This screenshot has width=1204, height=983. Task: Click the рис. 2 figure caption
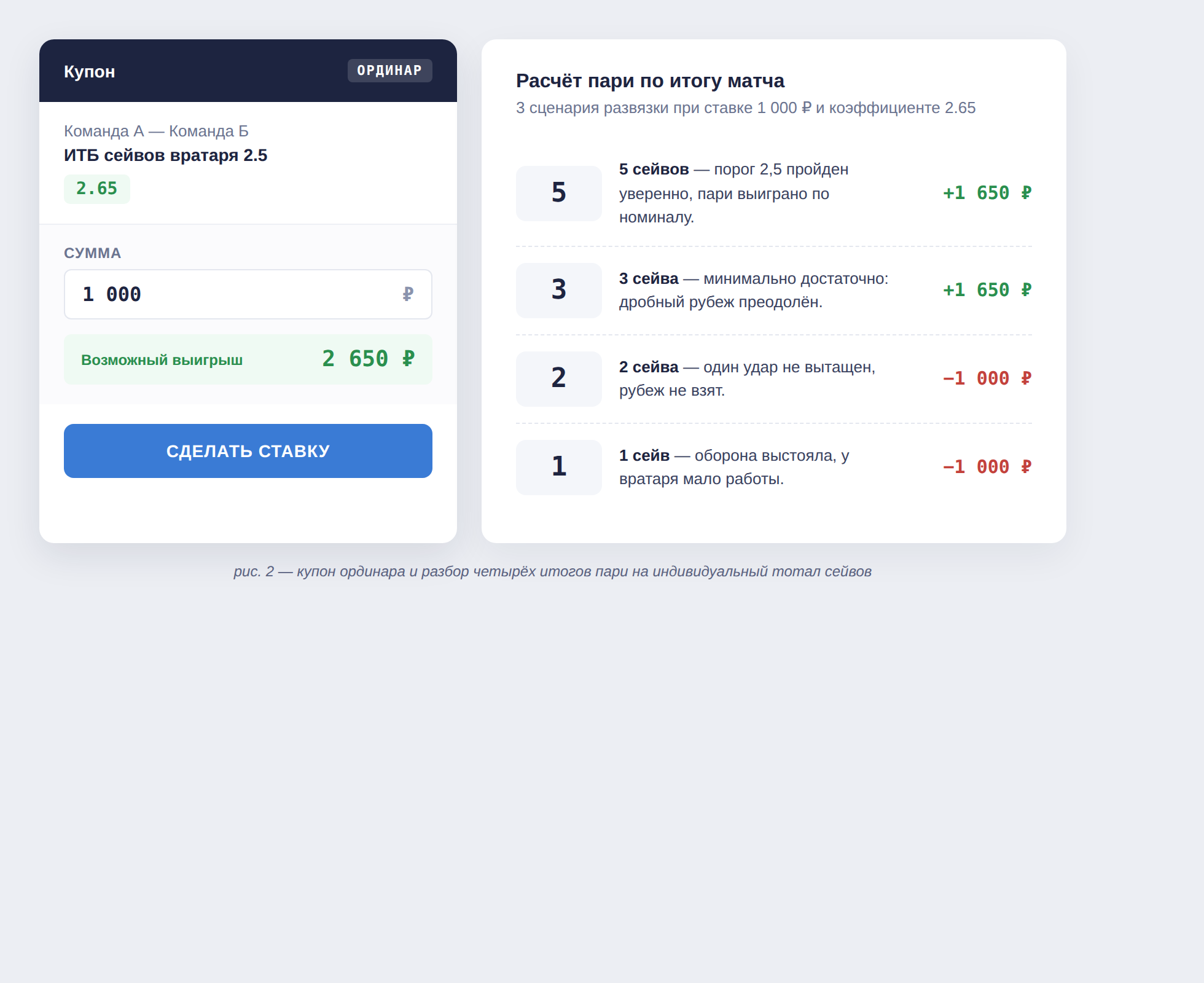point(552,571)
